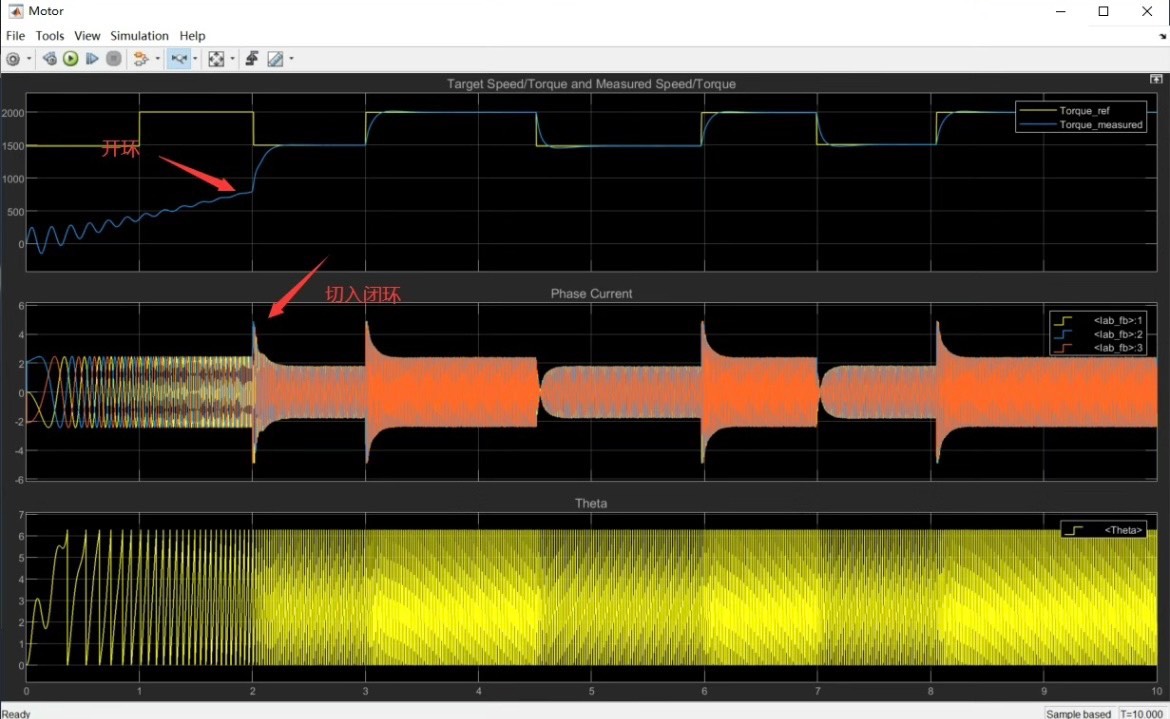Screen dimensions: 1170x719
Task: Click the Phase Current plot title
Action: click(591, 294)
